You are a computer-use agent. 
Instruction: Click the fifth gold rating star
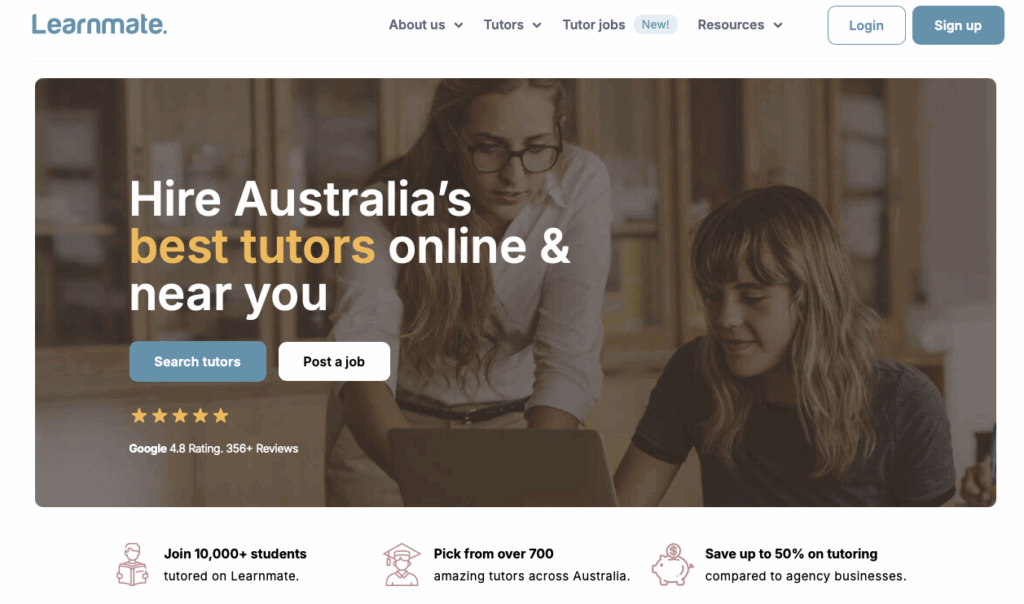(x=221, y=415)
